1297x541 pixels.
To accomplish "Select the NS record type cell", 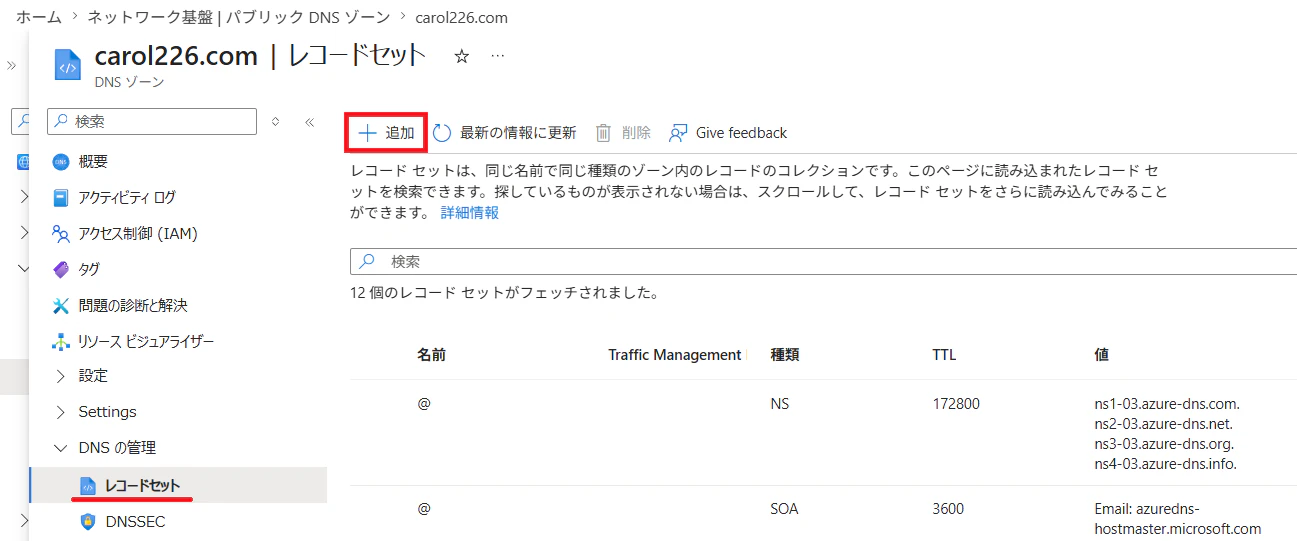I will pyautogui.click(x=779, y=404).
